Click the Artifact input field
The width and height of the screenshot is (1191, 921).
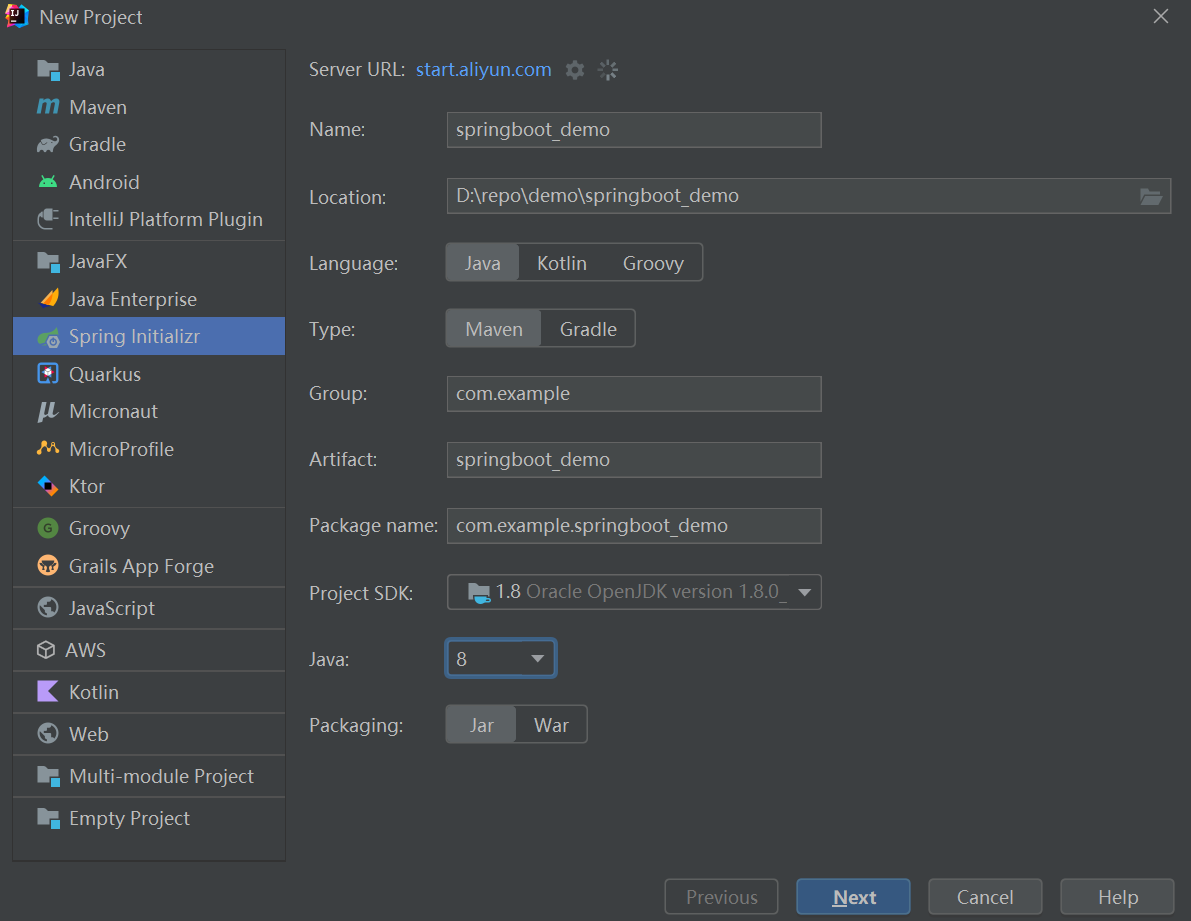pos(634,460)
